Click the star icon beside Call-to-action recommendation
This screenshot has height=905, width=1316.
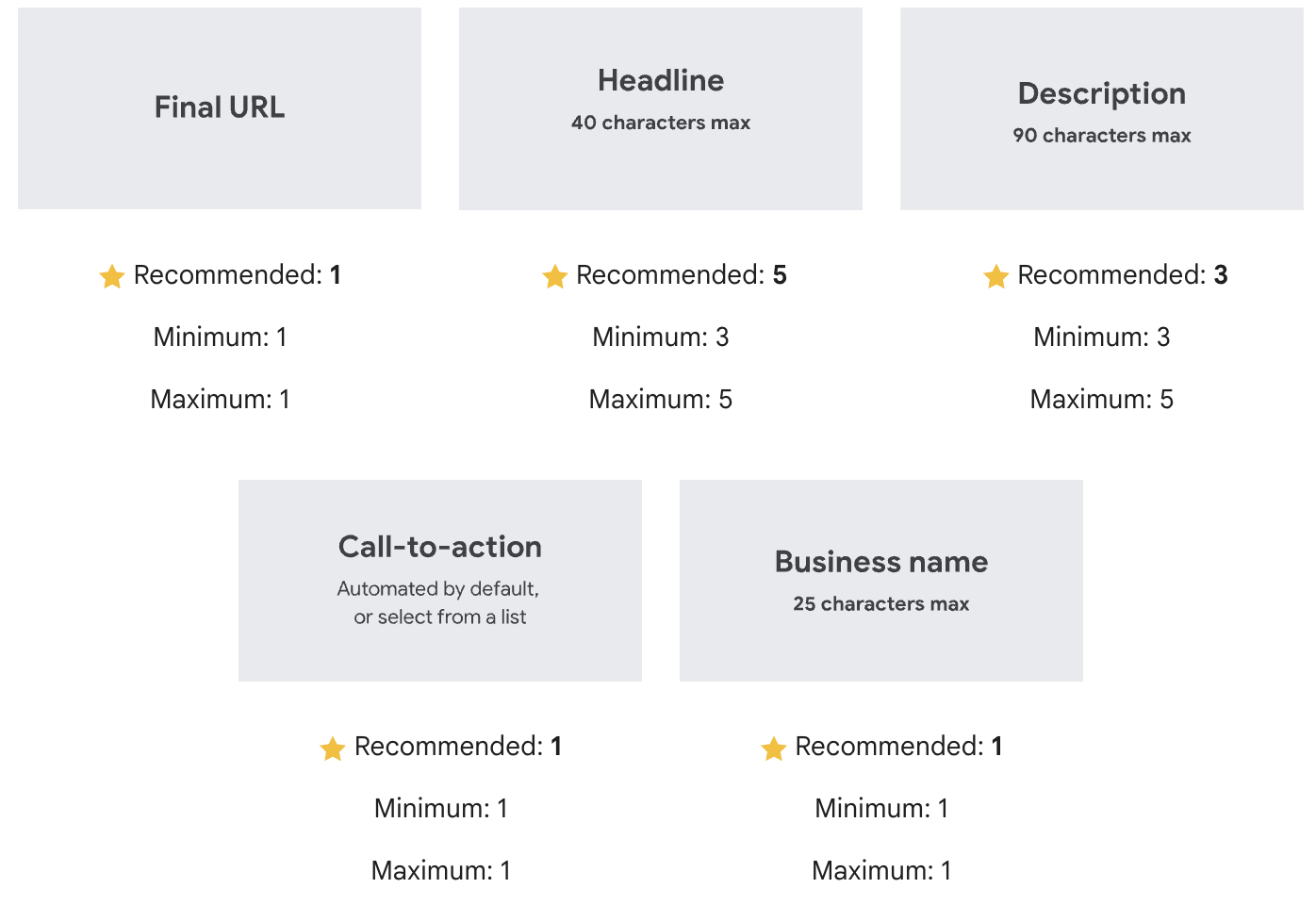click(x=333, y=749)
